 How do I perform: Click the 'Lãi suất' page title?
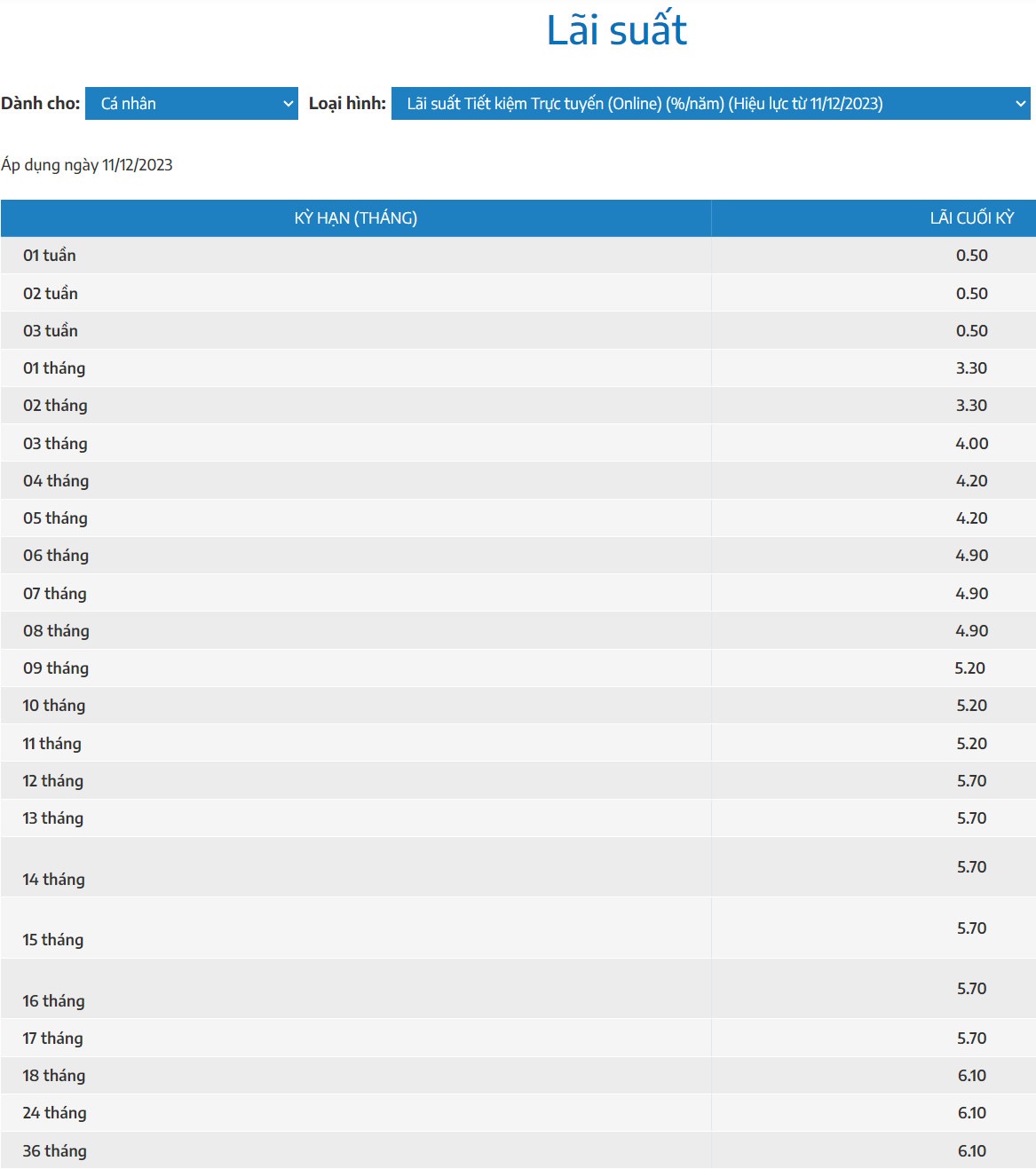[616, 30]
